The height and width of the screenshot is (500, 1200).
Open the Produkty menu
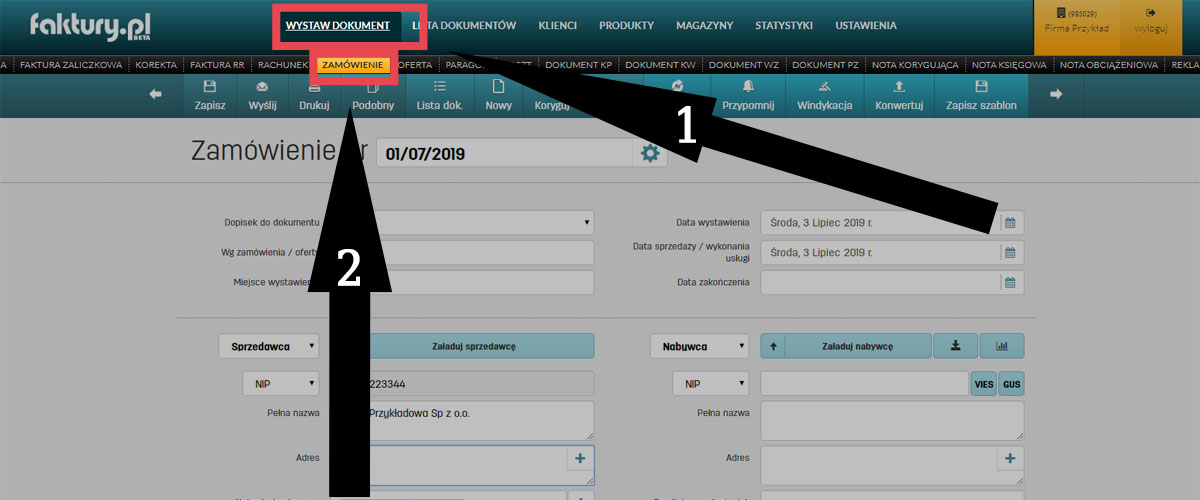click(x=626, y=25)
